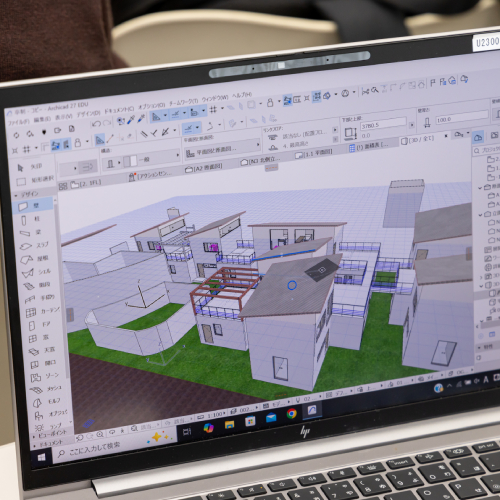The width and height of the screenshot is (500, 500).
Task: Select the Window (窓) tool
Action: pyautogui.click(x=39, y=338)
